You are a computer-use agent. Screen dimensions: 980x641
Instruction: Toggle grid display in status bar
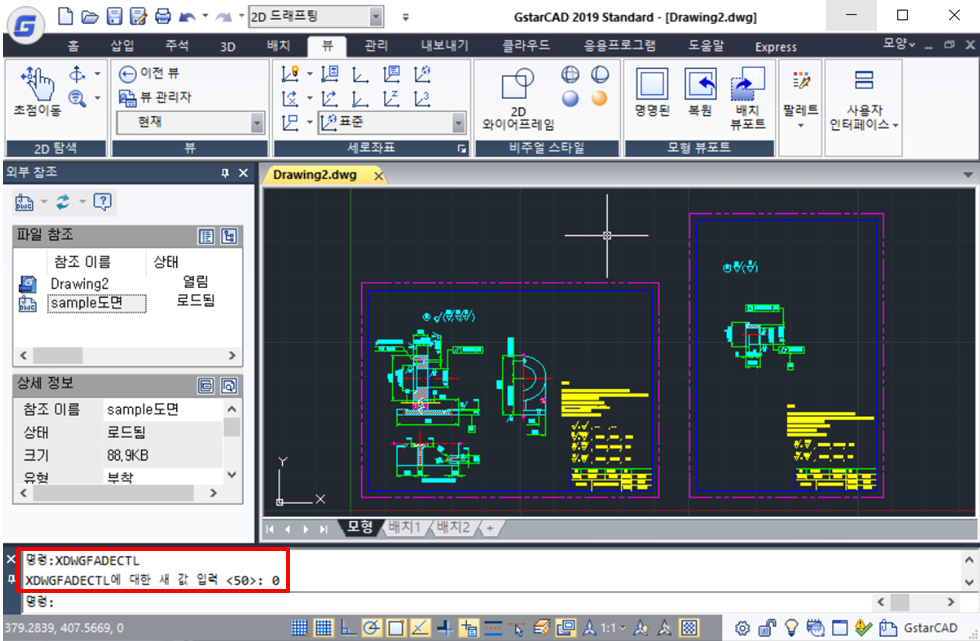pyautogui.click(x=324, y=628)
